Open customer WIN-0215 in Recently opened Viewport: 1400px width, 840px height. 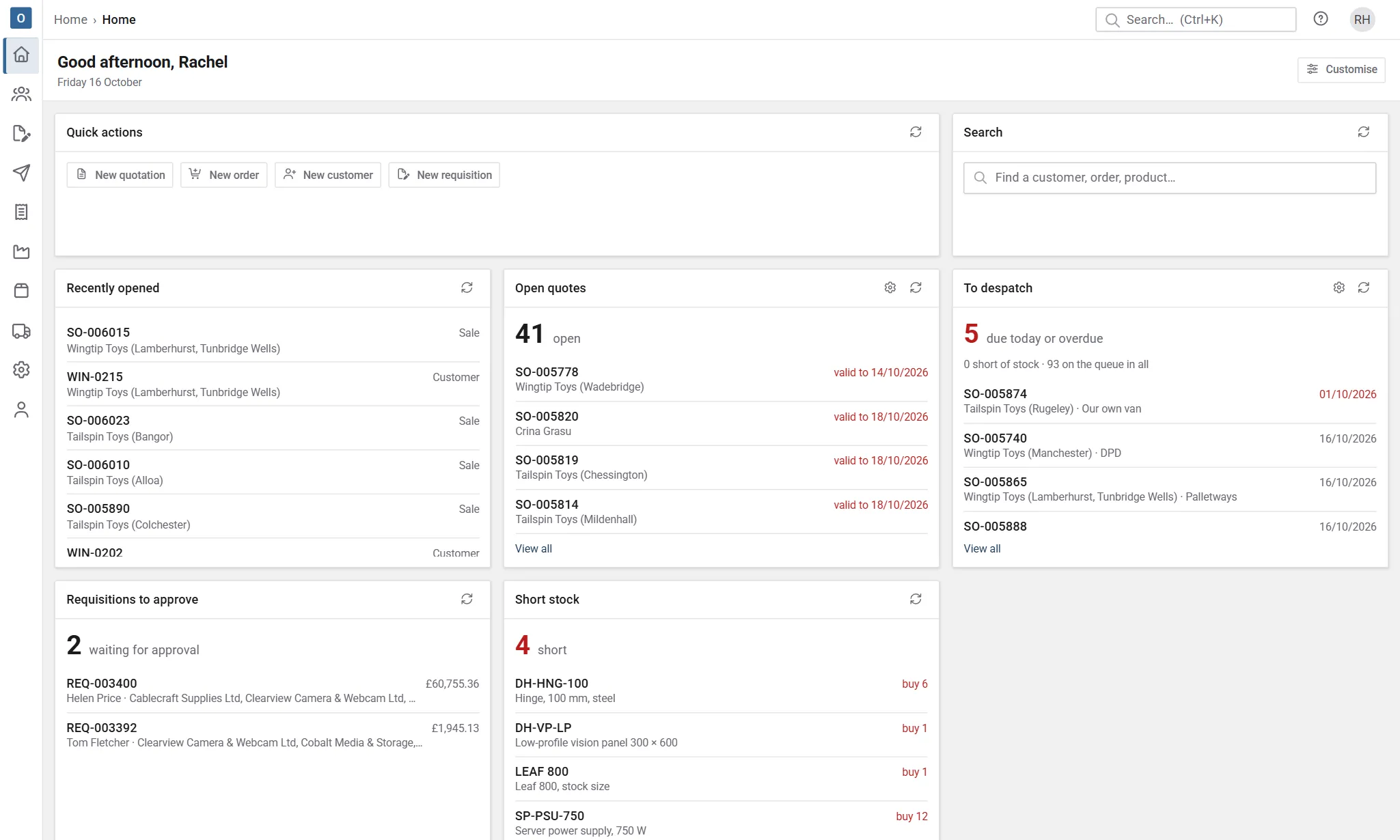273,384
